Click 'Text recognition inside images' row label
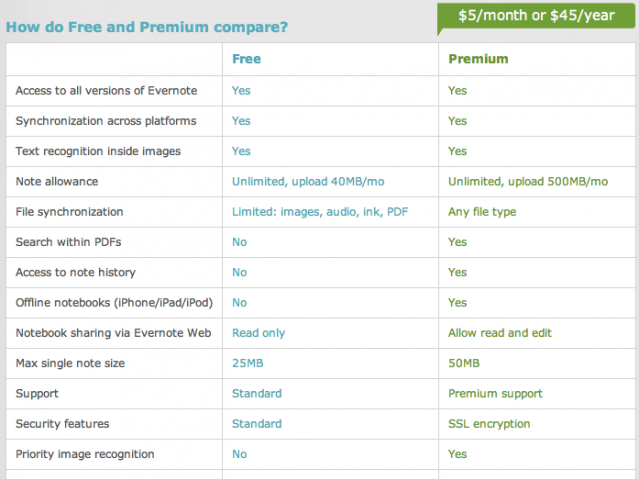The image size is (639, 479). (x=98, y=151)
